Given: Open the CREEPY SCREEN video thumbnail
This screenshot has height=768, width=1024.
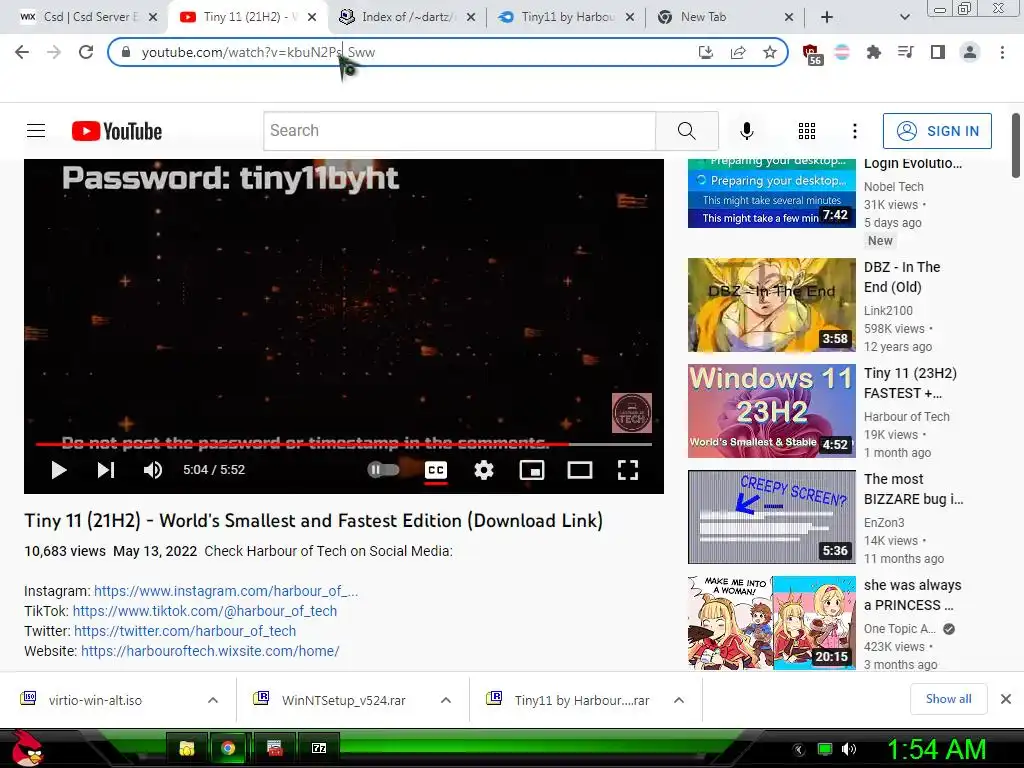Looking at the screenshot, I should [x=771, y=517].
